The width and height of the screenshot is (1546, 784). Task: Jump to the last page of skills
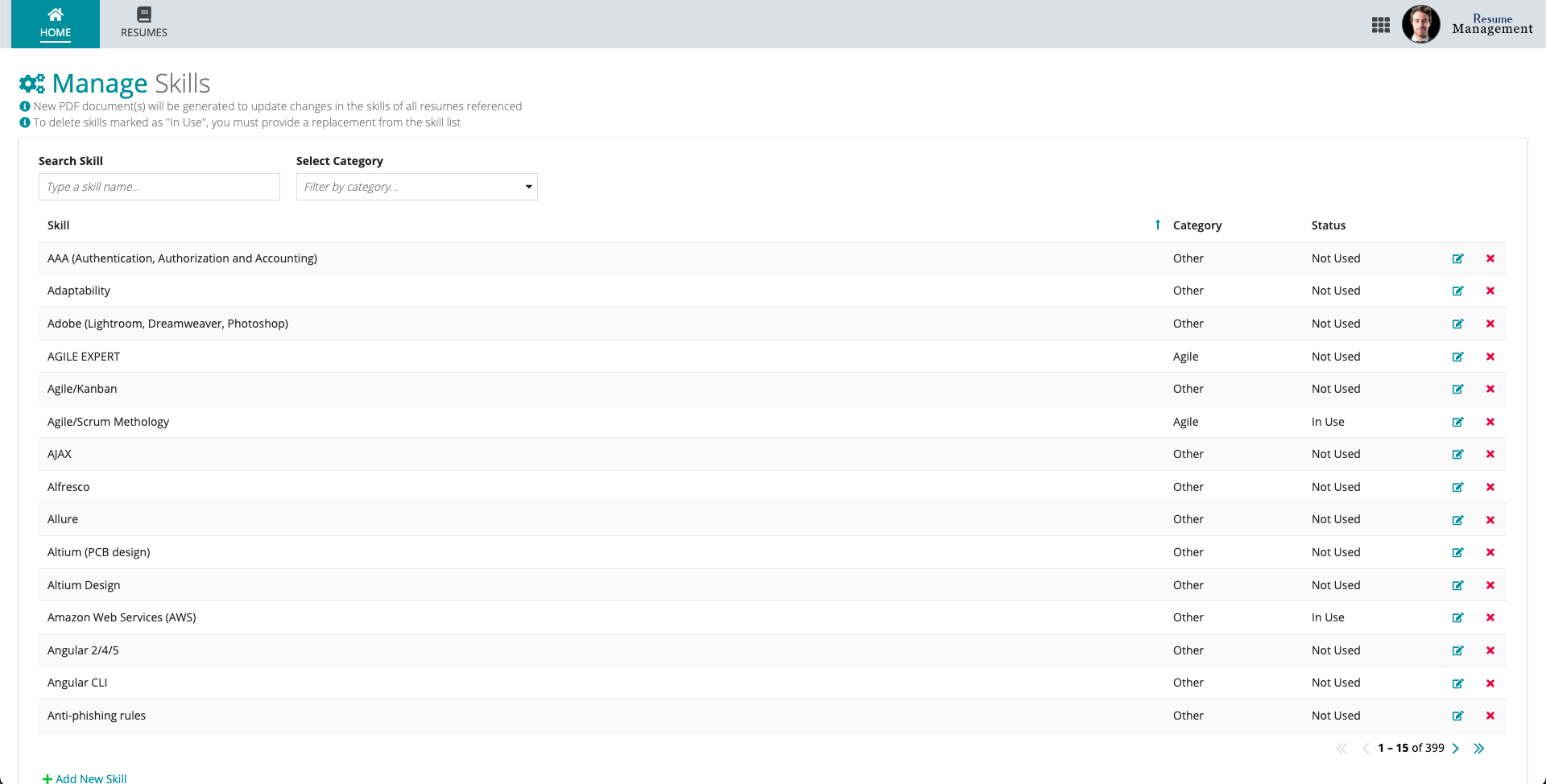(x=1479, y=749)
